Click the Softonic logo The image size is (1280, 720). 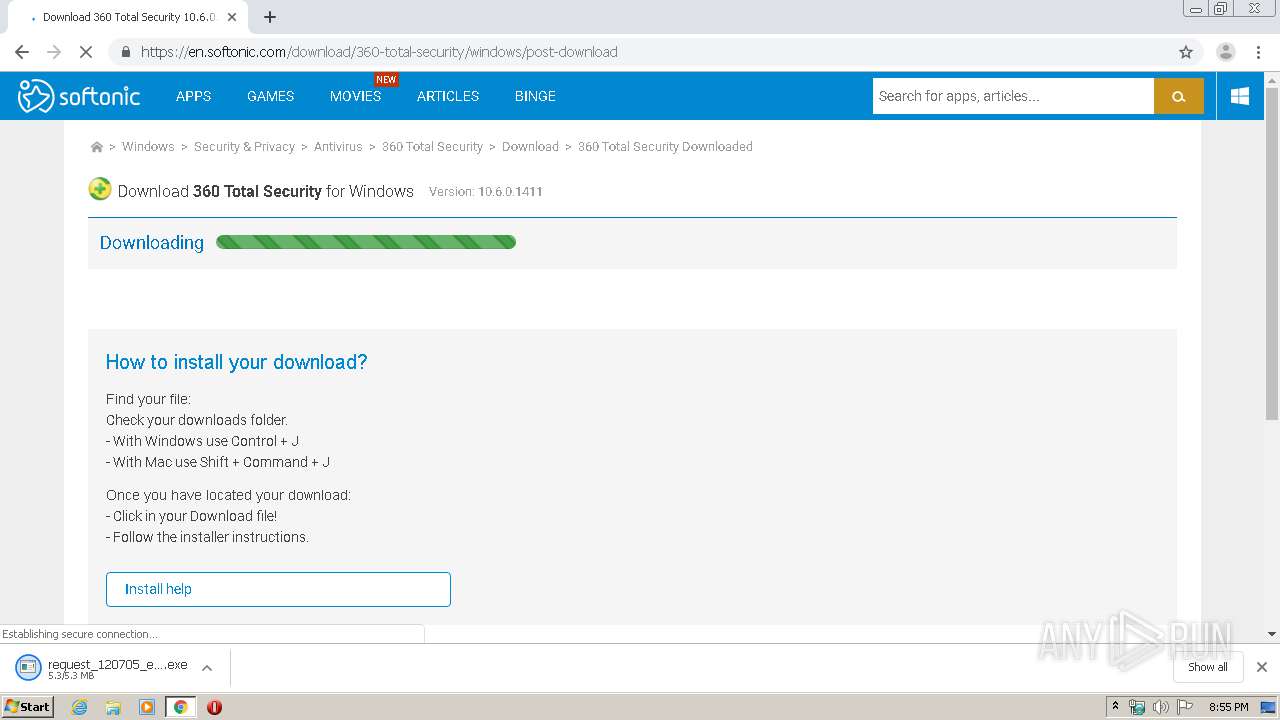(x=79, y=96)
